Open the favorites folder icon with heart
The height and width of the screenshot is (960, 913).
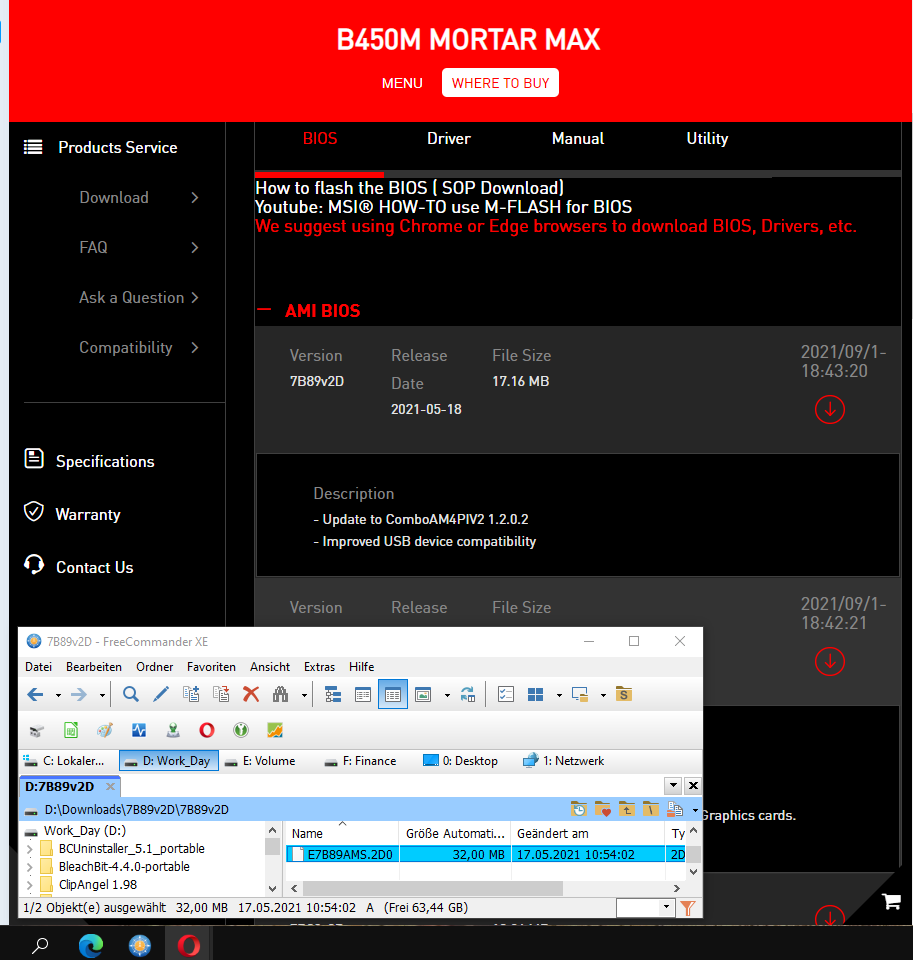coord(603,809)
